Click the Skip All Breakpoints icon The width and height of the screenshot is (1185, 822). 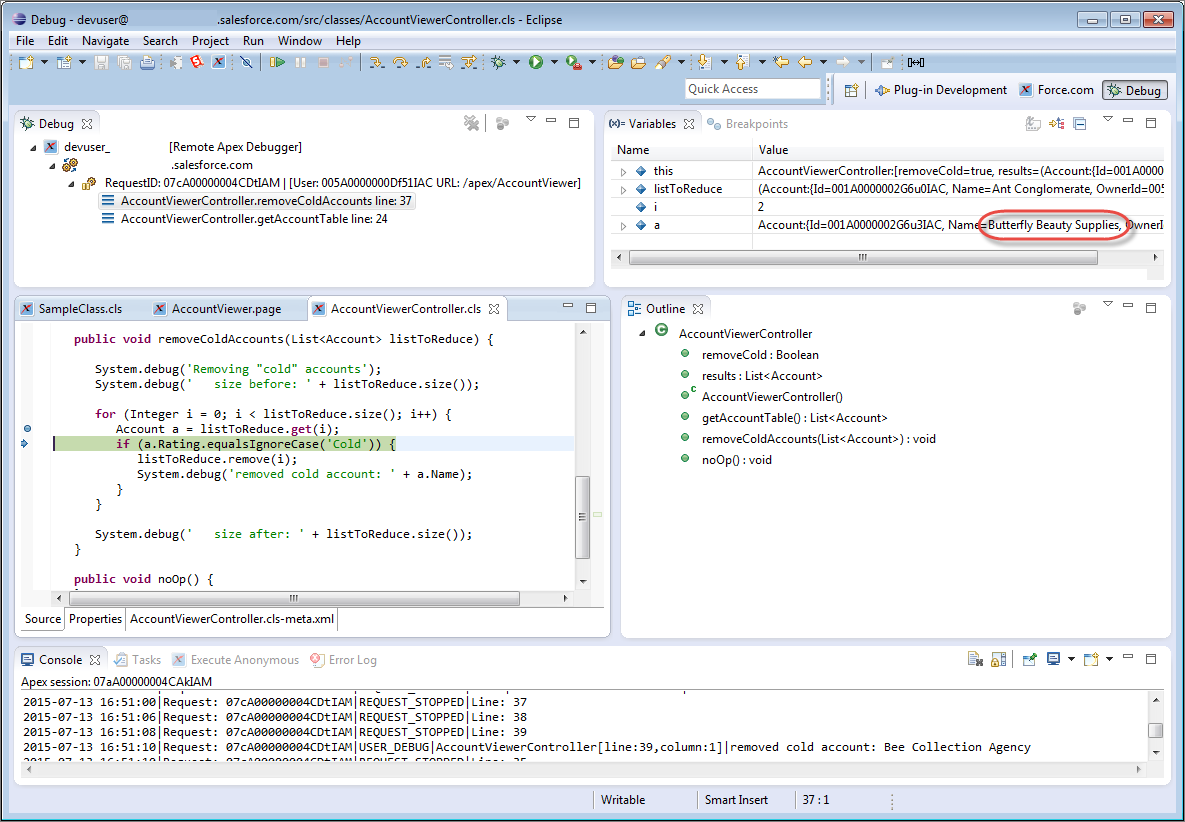click(x=246, y=63)
